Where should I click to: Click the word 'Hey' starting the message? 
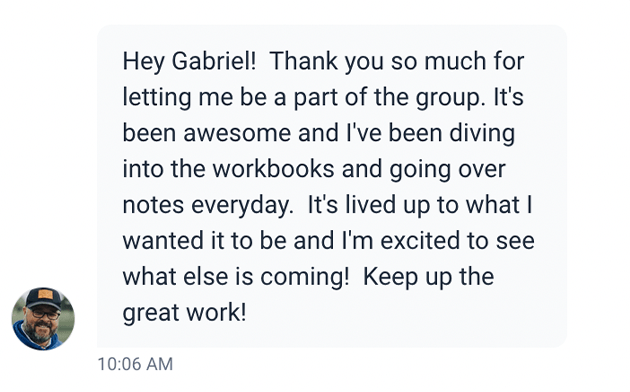tap(143, 62)
